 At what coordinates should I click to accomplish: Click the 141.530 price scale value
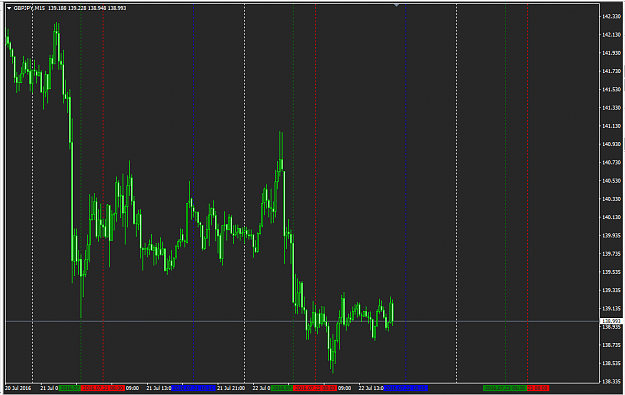click(x=612, y=89)
